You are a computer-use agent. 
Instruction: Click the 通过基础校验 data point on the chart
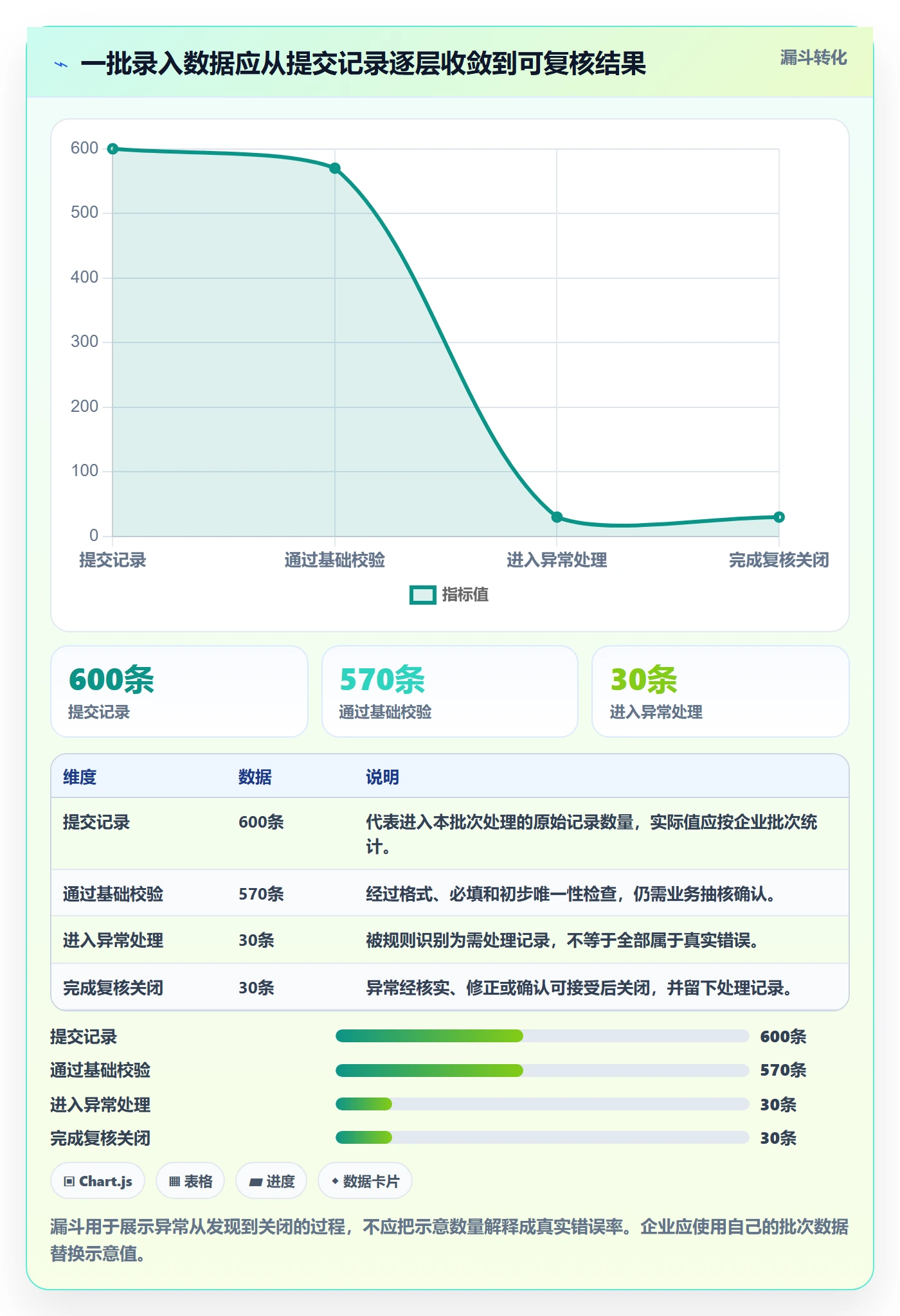335,168
